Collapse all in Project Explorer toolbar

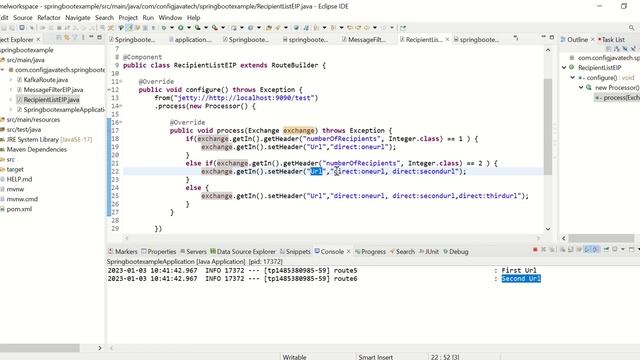[59, 37]
